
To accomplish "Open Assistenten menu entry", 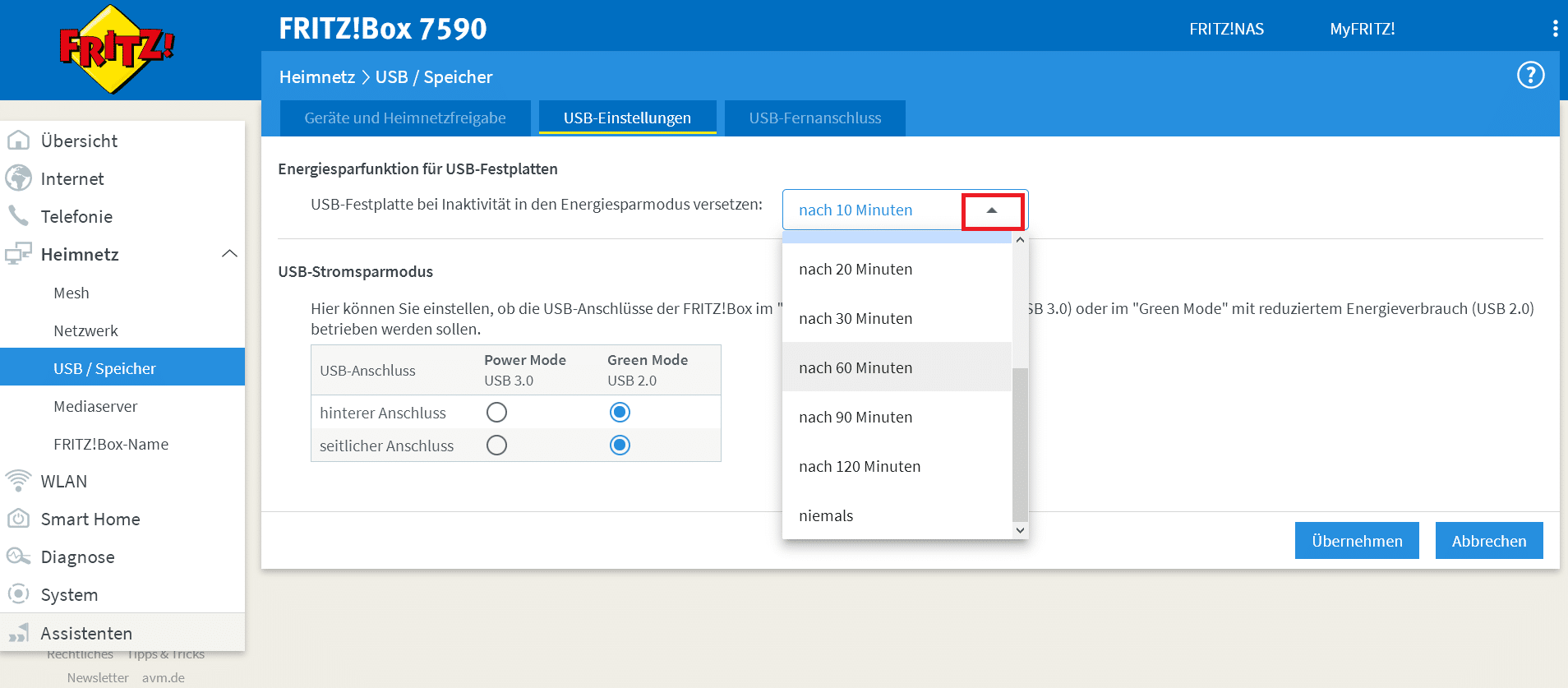I will (122, 633).
